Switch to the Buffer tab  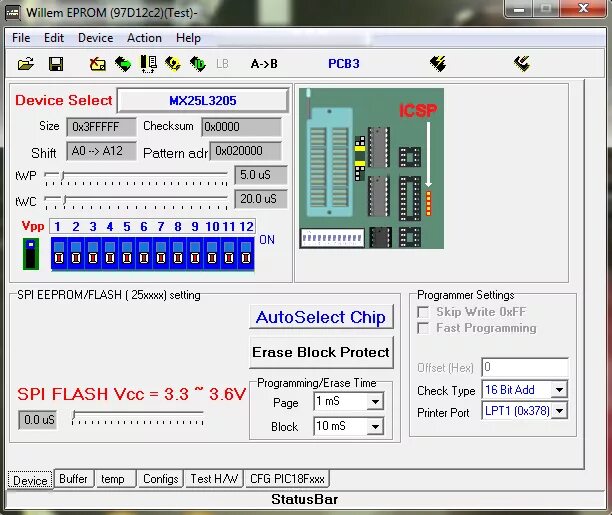73,479
